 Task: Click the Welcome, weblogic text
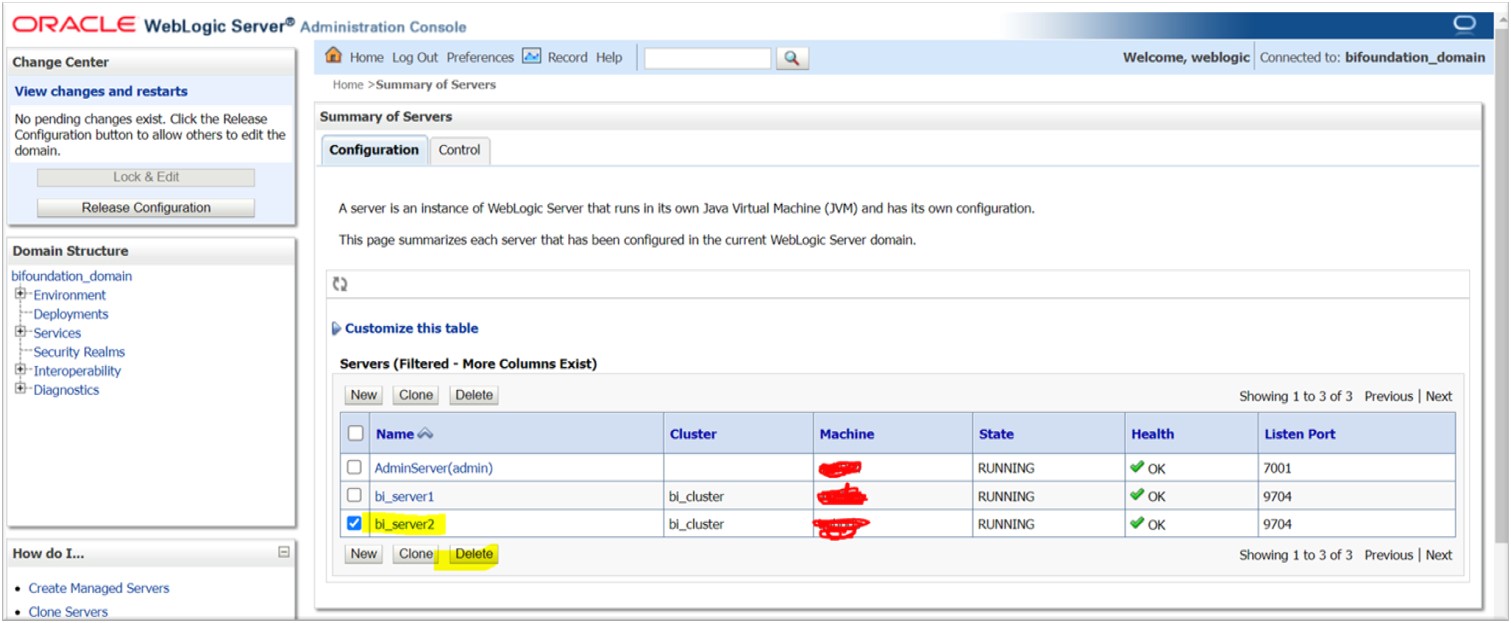point(1186,58)
